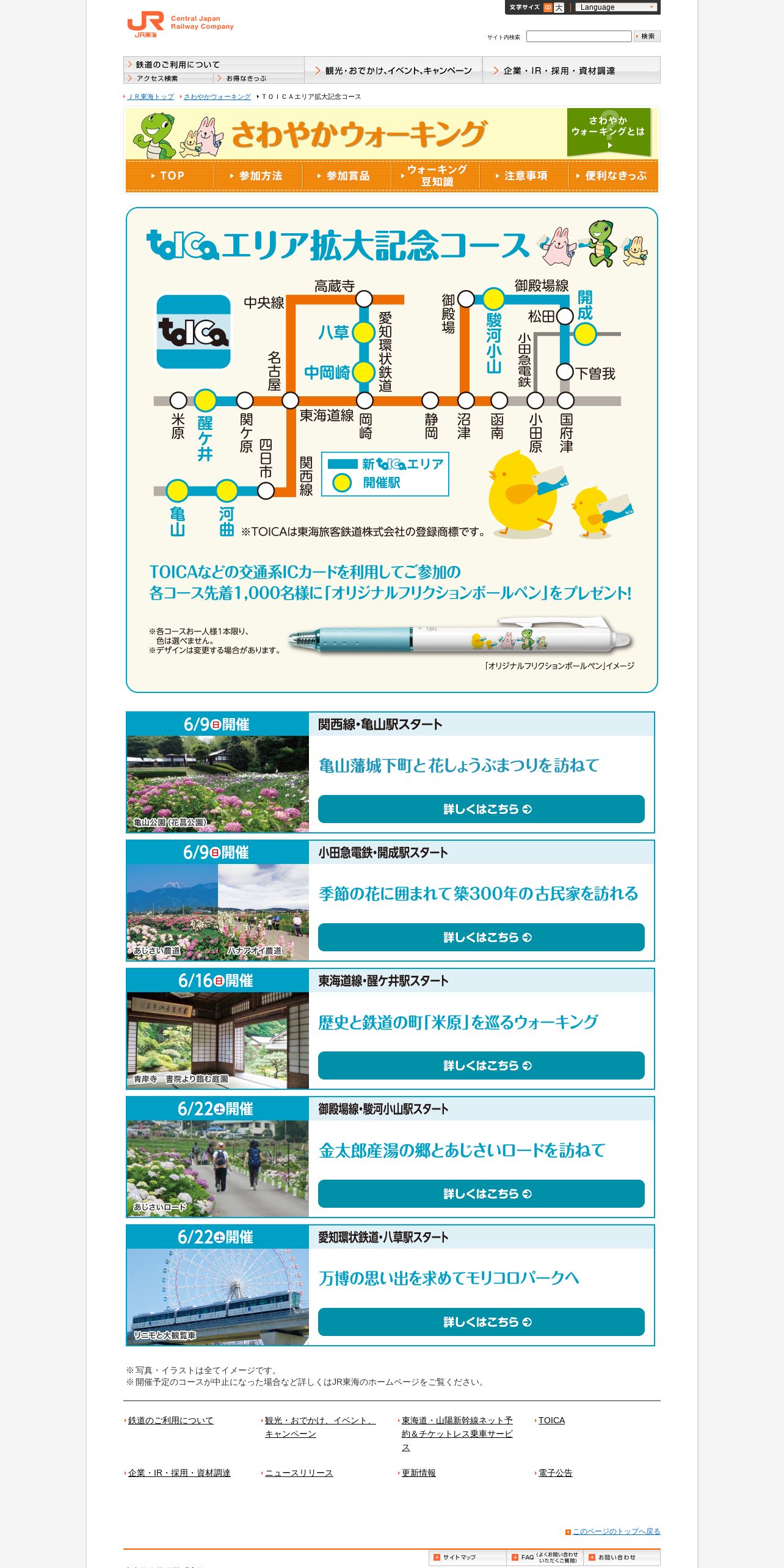Click the JR Central Japan Railway logo
784x1568 pixels.
[x=180, y=24]
